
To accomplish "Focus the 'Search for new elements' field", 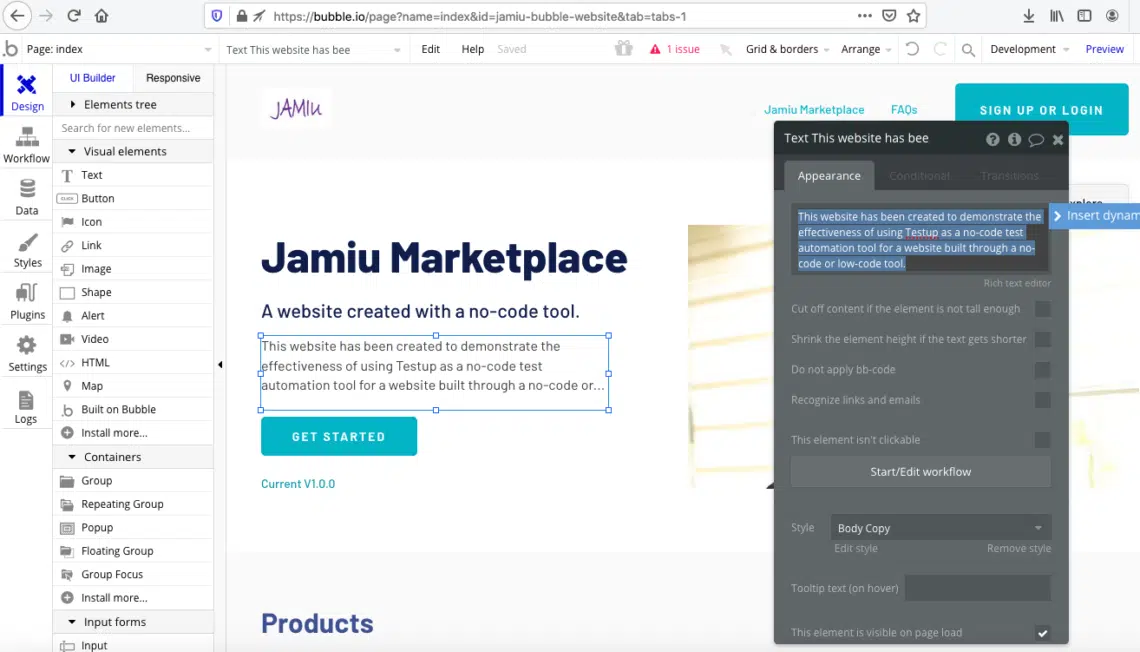I will coord(134,128).
